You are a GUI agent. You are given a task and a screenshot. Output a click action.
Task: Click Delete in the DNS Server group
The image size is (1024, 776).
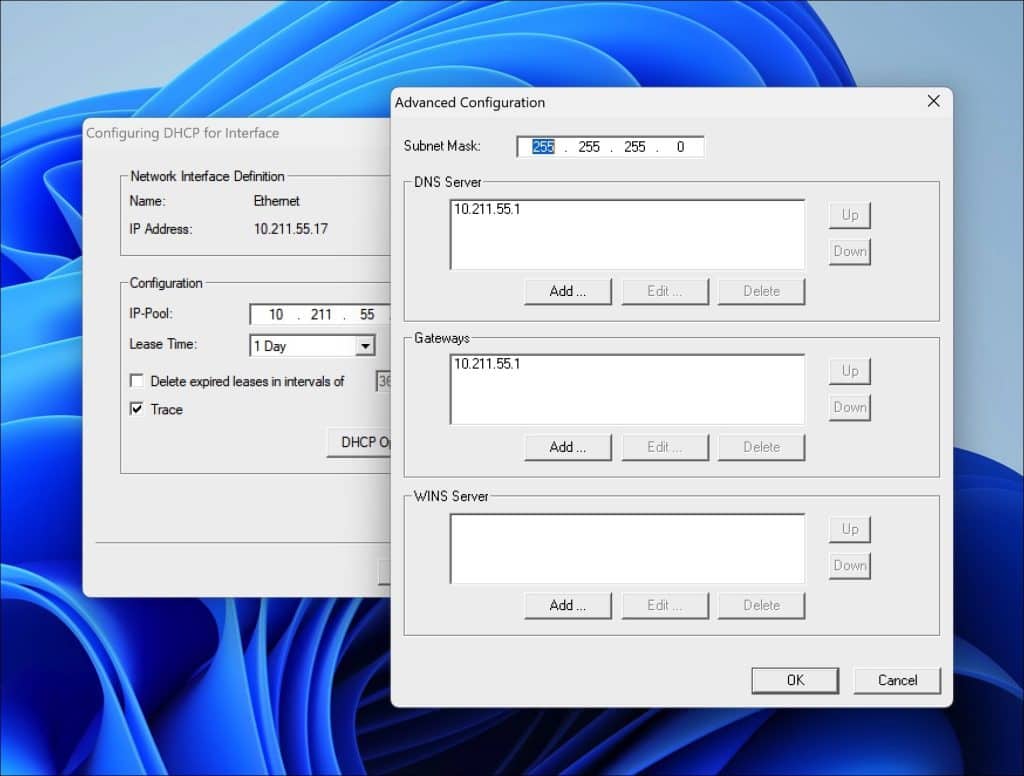click(x=761, y=291)
